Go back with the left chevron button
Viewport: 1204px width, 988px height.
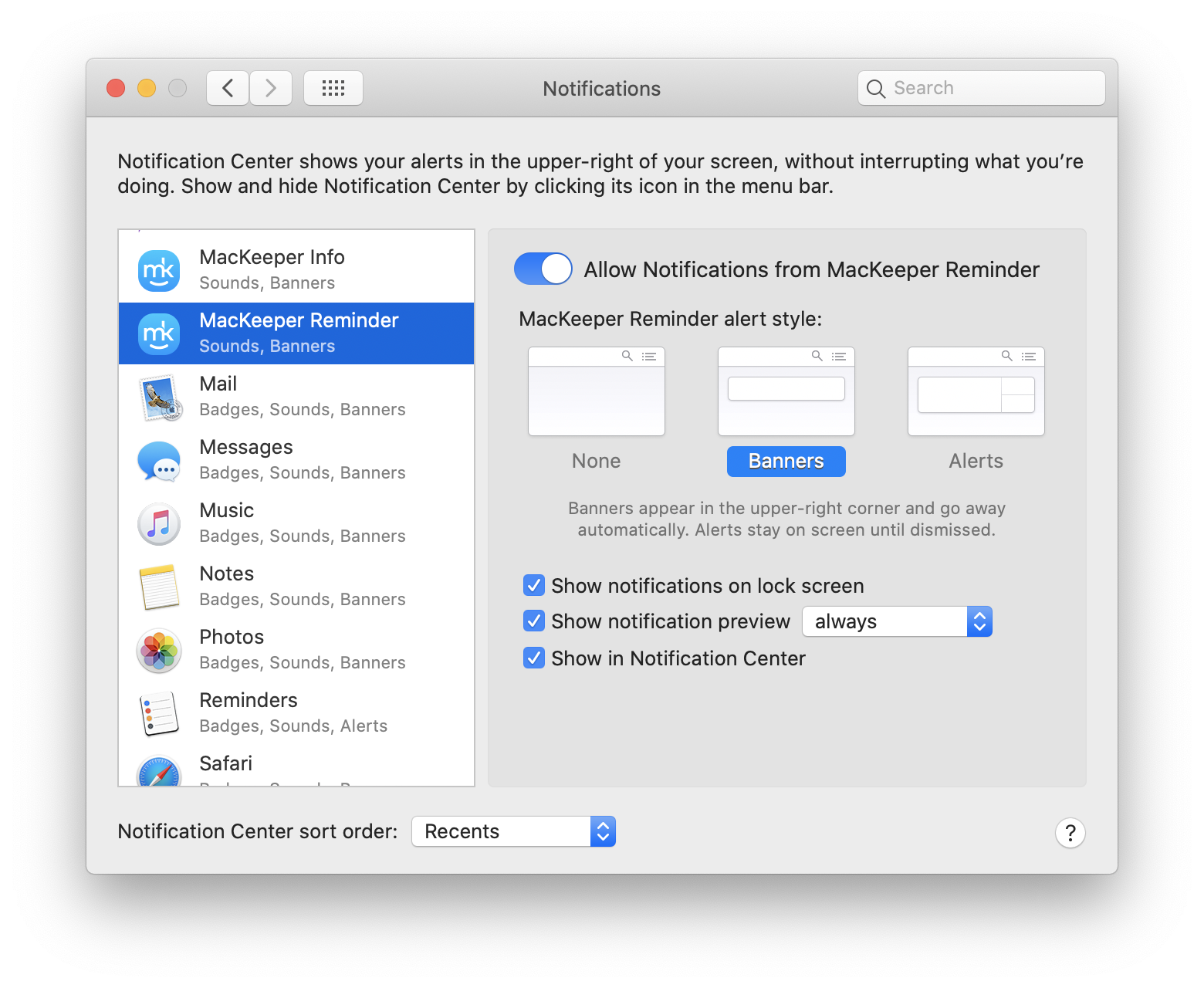[x=228, y=88]
